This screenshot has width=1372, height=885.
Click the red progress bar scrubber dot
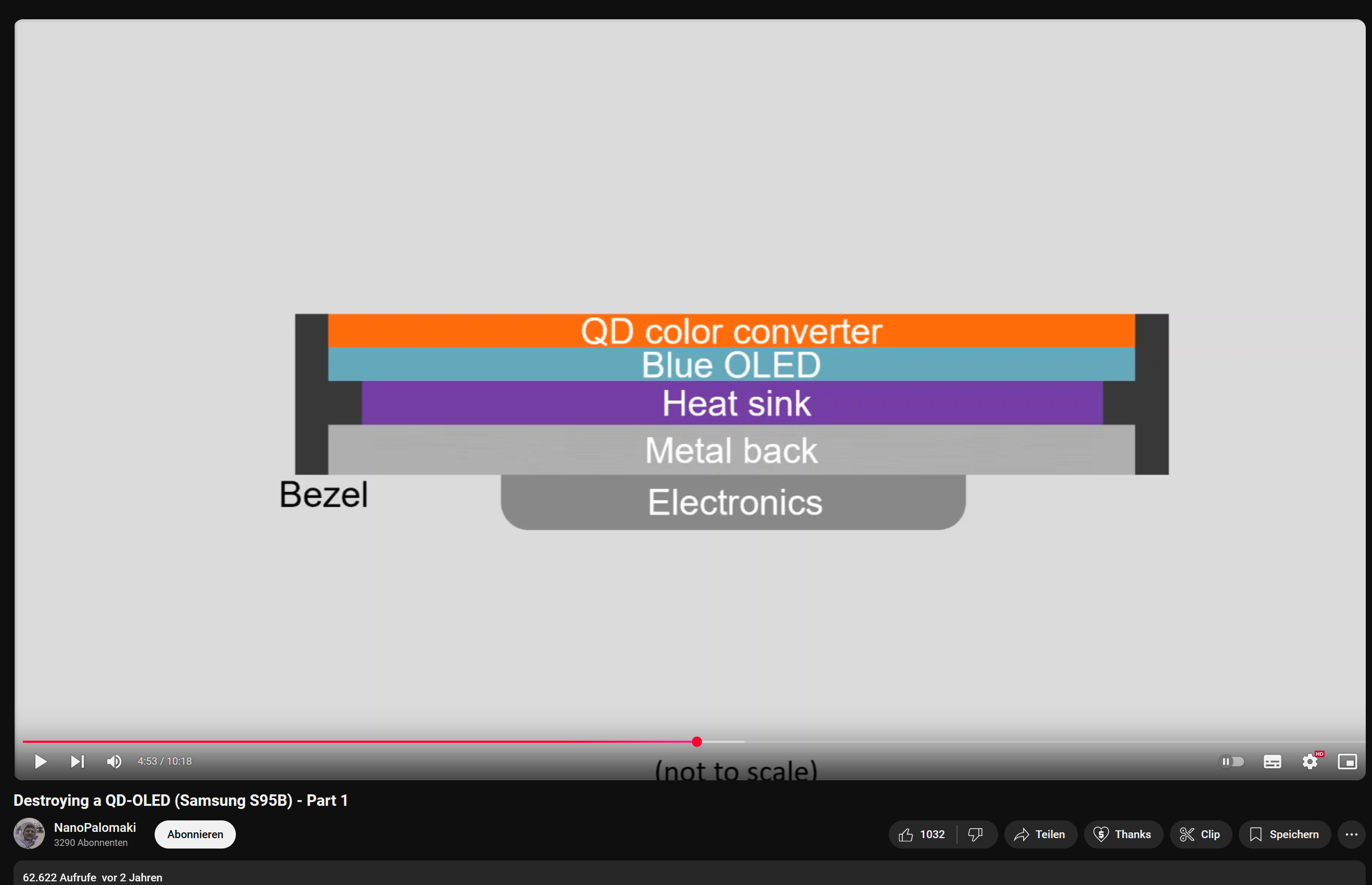(x=697, y=742)
